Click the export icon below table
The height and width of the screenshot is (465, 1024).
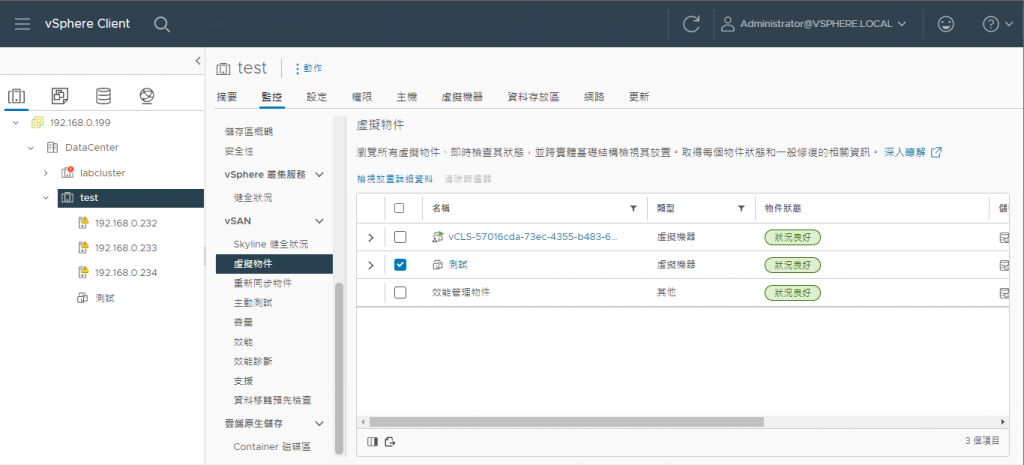pos(391,441)
